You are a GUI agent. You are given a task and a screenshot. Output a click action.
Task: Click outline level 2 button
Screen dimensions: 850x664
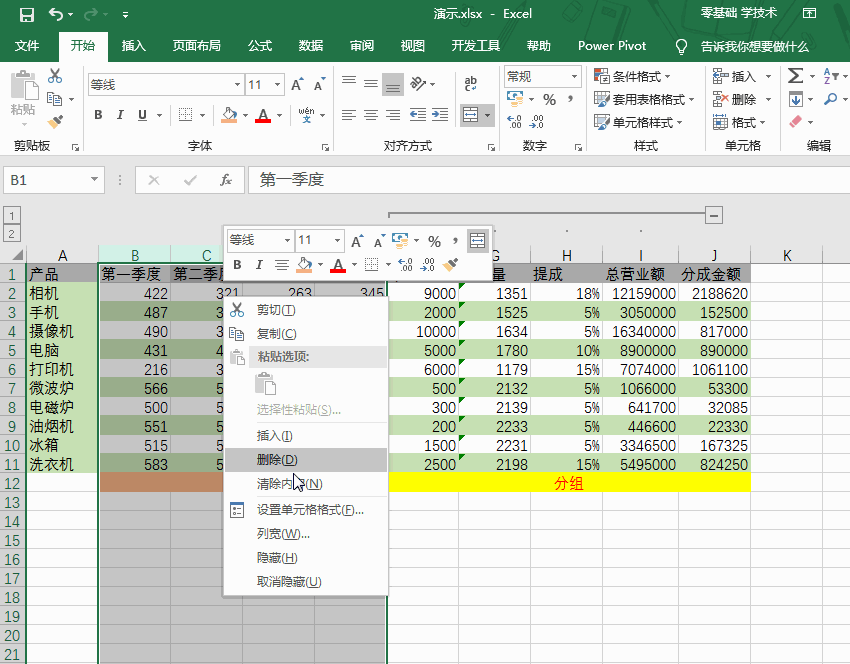(x=12, y=234)
